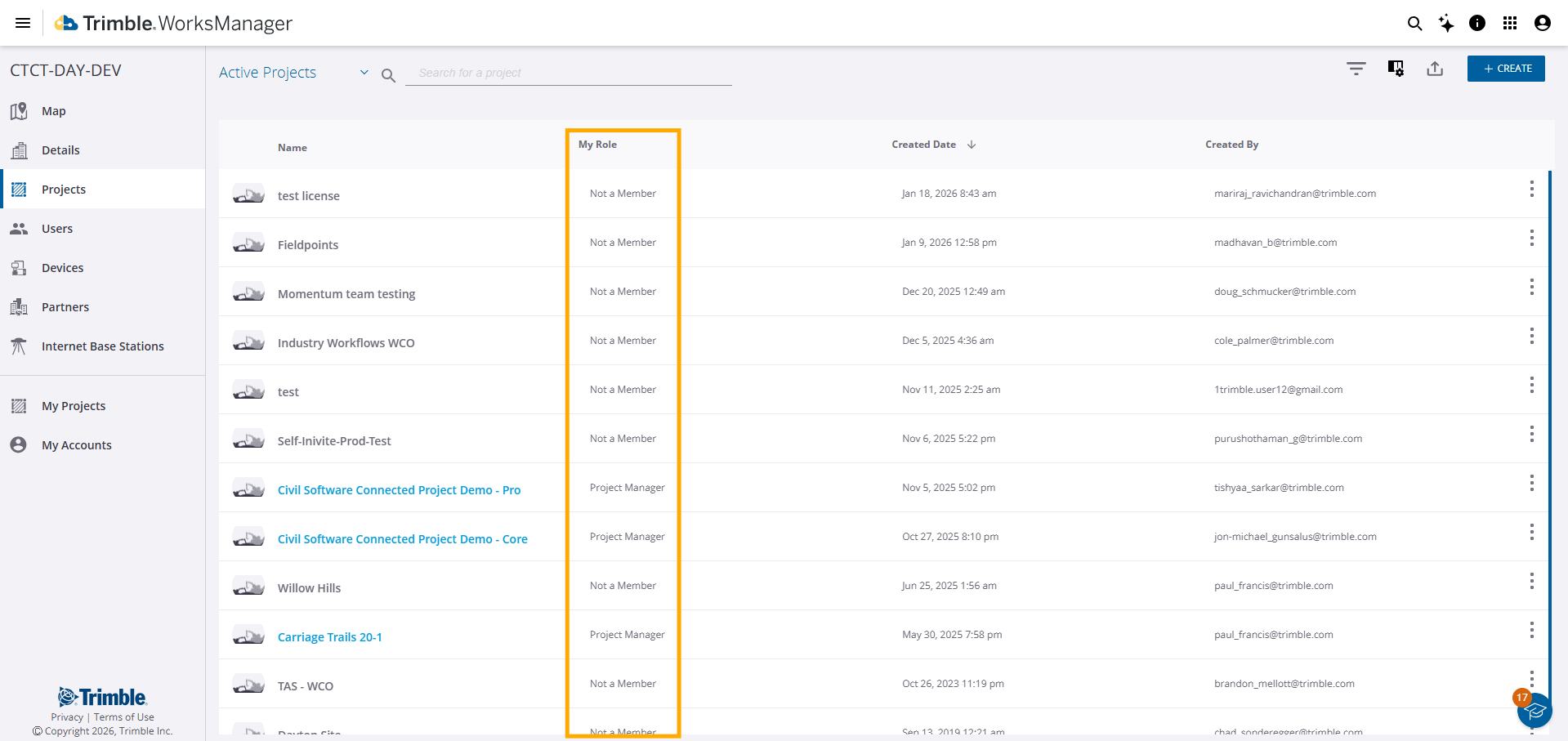This screenshot has height=741, width=1568.
Task: Open the AI sparkle assistant icon
Action: click(x=1446, y=23)
